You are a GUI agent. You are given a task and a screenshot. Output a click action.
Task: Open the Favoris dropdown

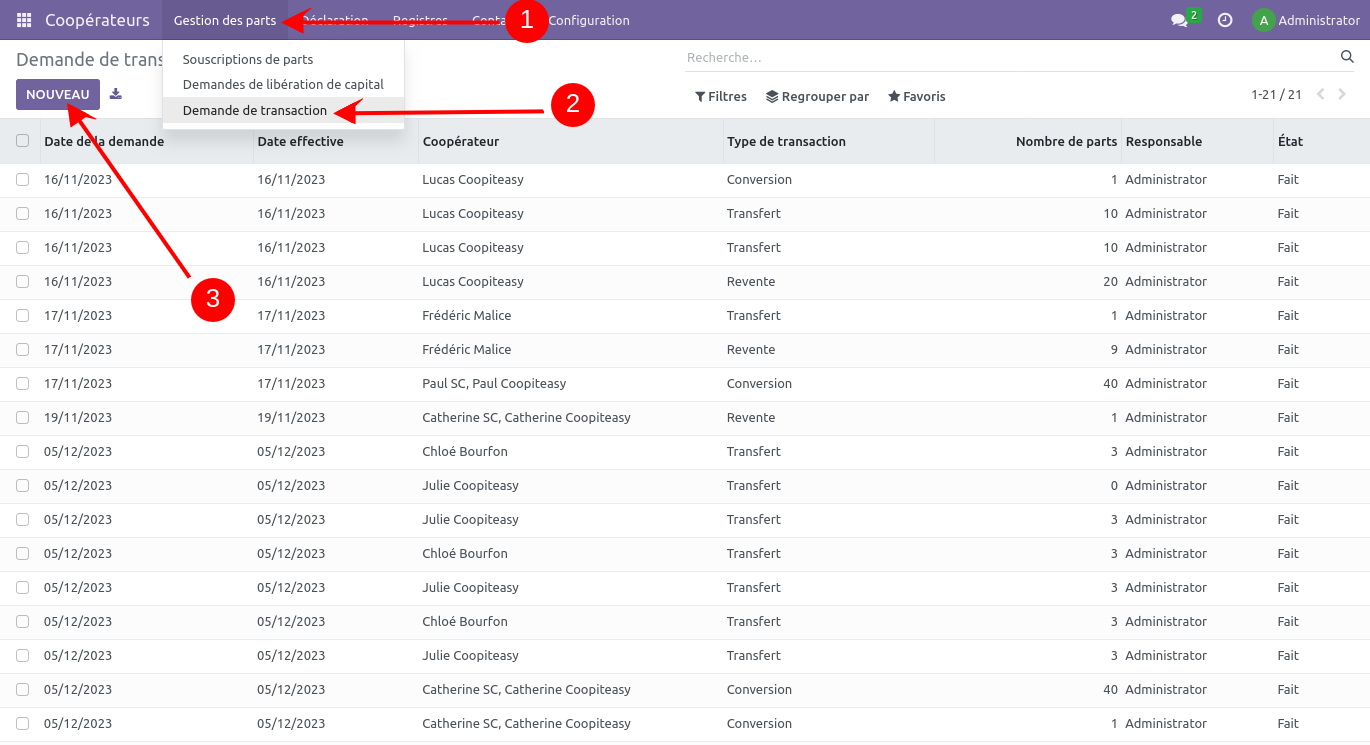(917, 97)
